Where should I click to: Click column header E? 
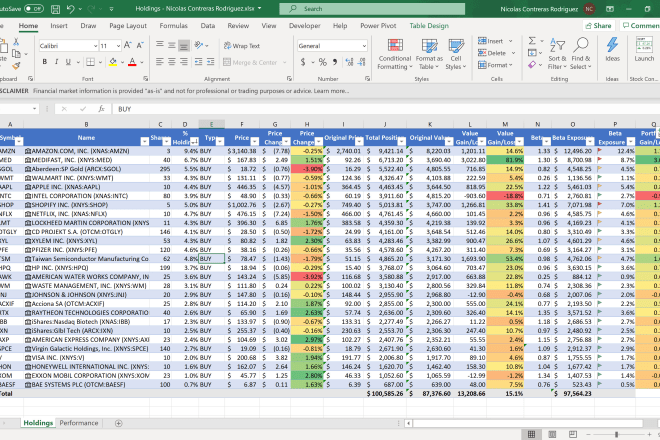[211, 125]
